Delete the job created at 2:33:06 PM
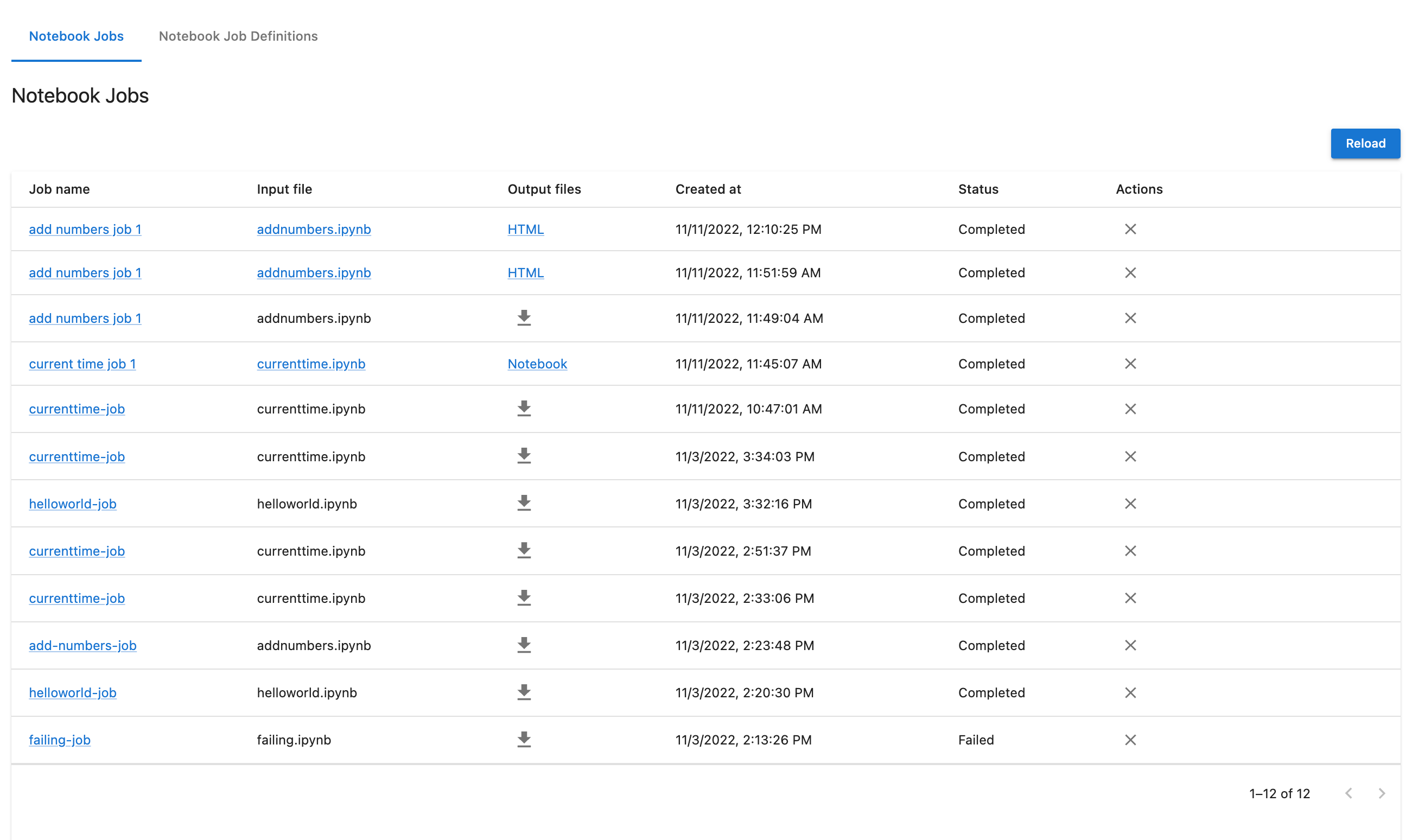Image resolution: width=1412 pixels, height=840 pixels. click(1130, 599)
